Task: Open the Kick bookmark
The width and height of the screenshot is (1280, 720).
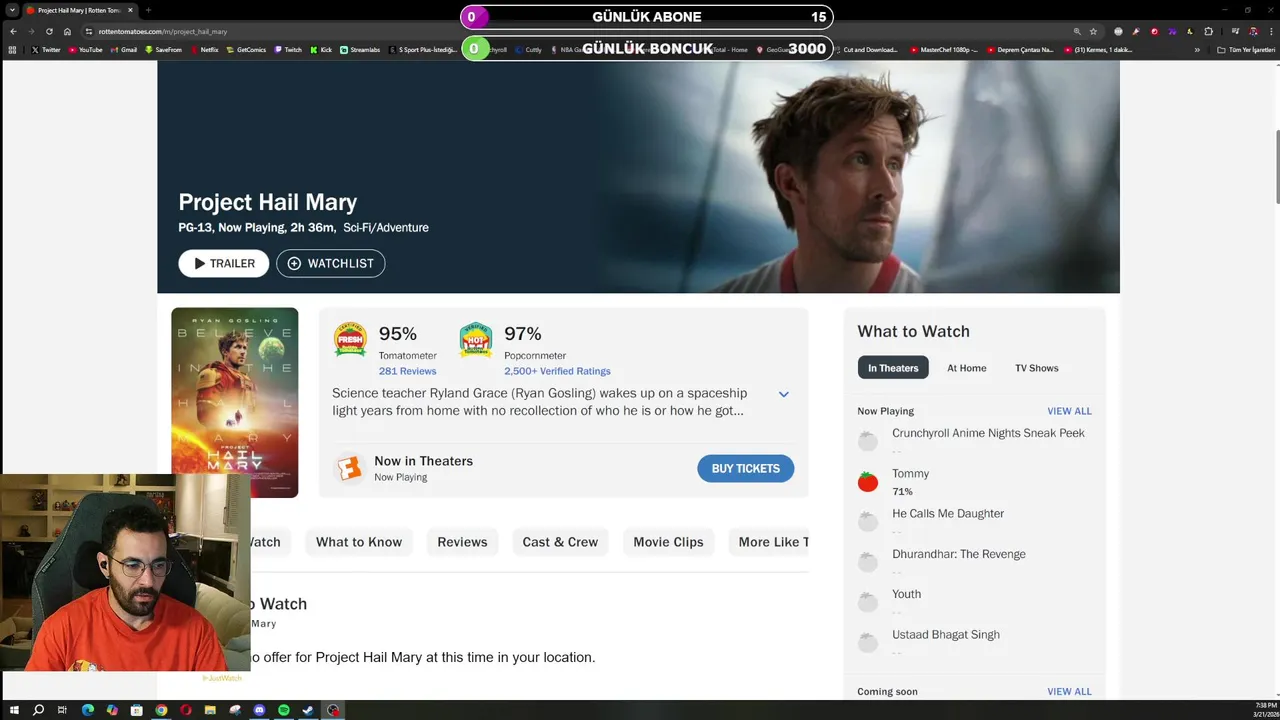Action: pos(321,49)
